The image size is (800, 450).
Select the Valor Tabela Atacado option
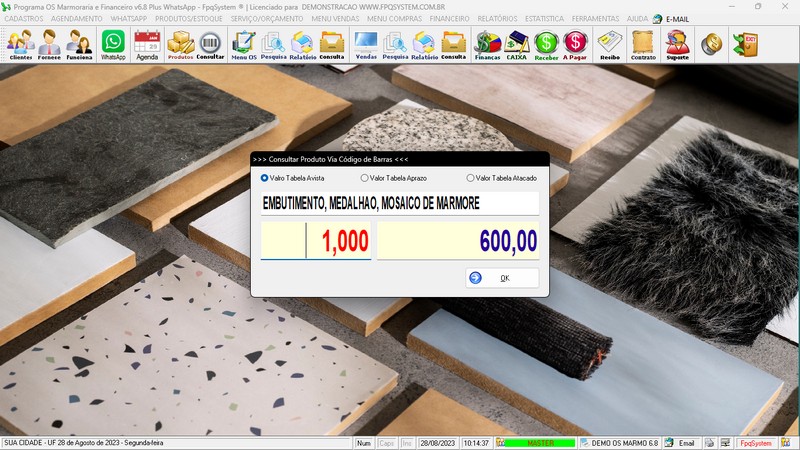tap(471, 178)
